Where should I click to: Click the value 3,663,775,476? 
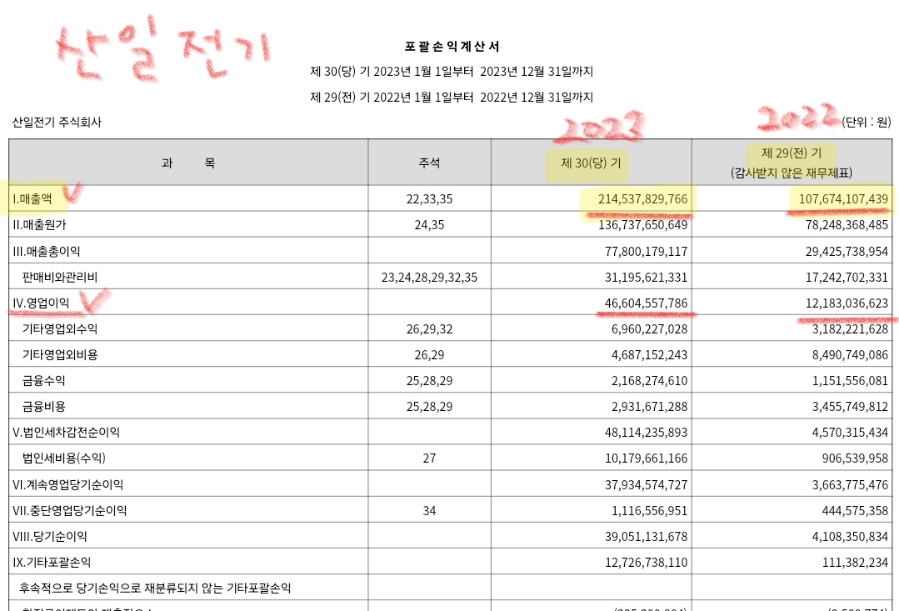[x=850, y=485]
